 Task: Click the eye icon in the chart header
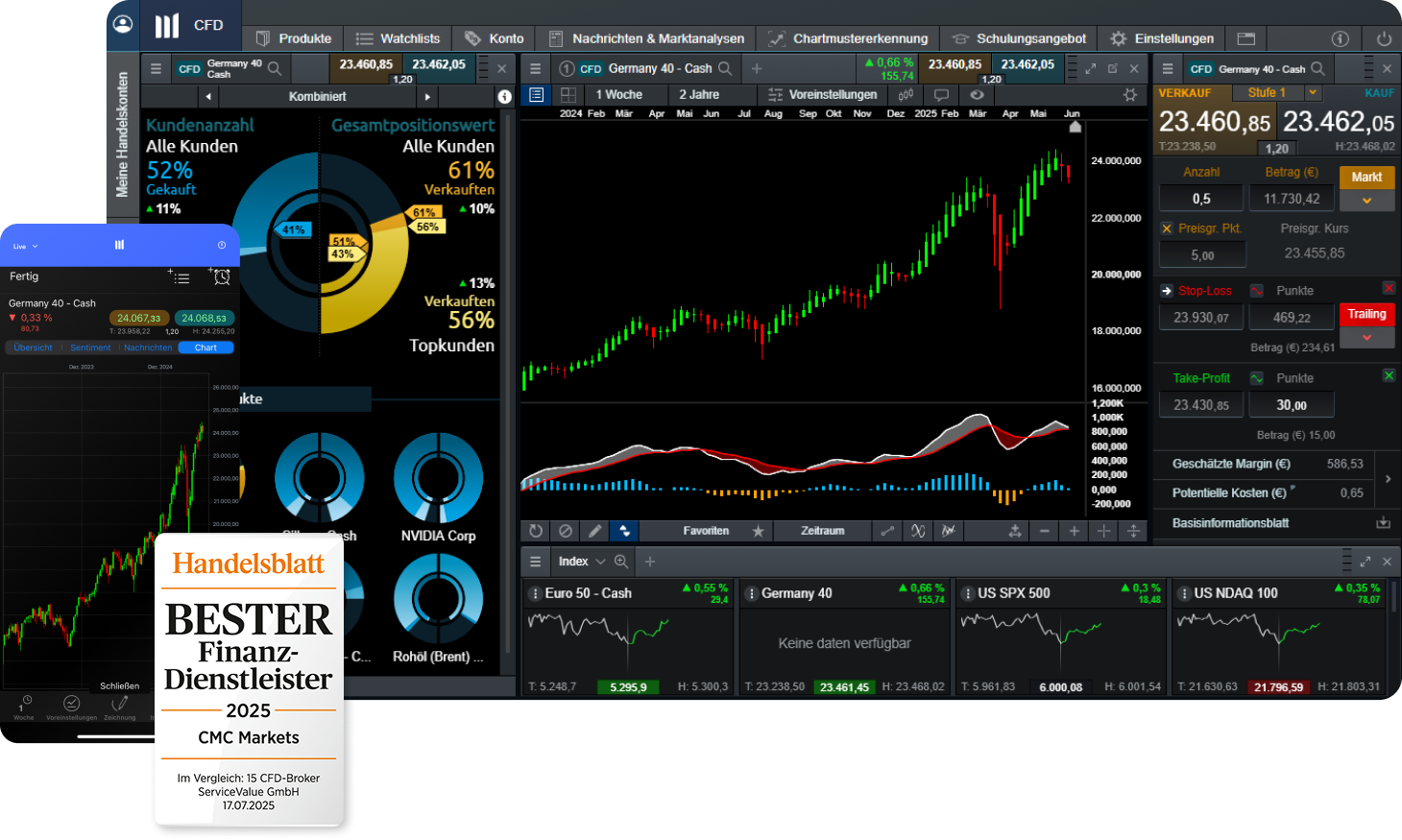977,94
